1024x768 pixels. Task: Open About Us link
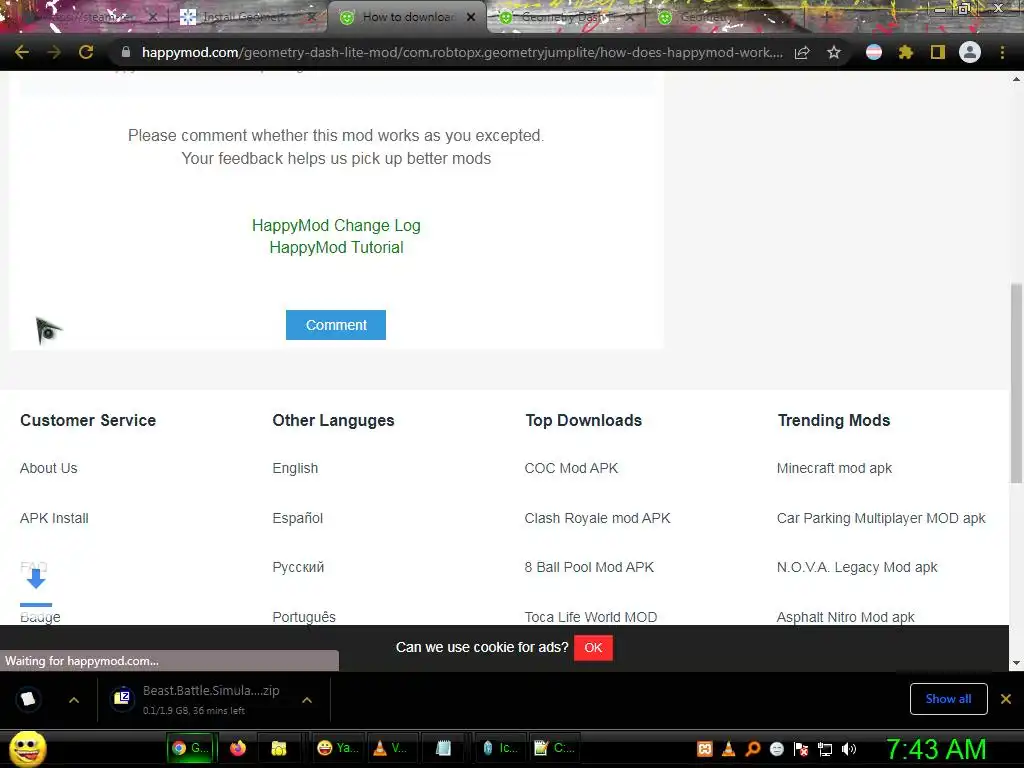click(48, 468)
